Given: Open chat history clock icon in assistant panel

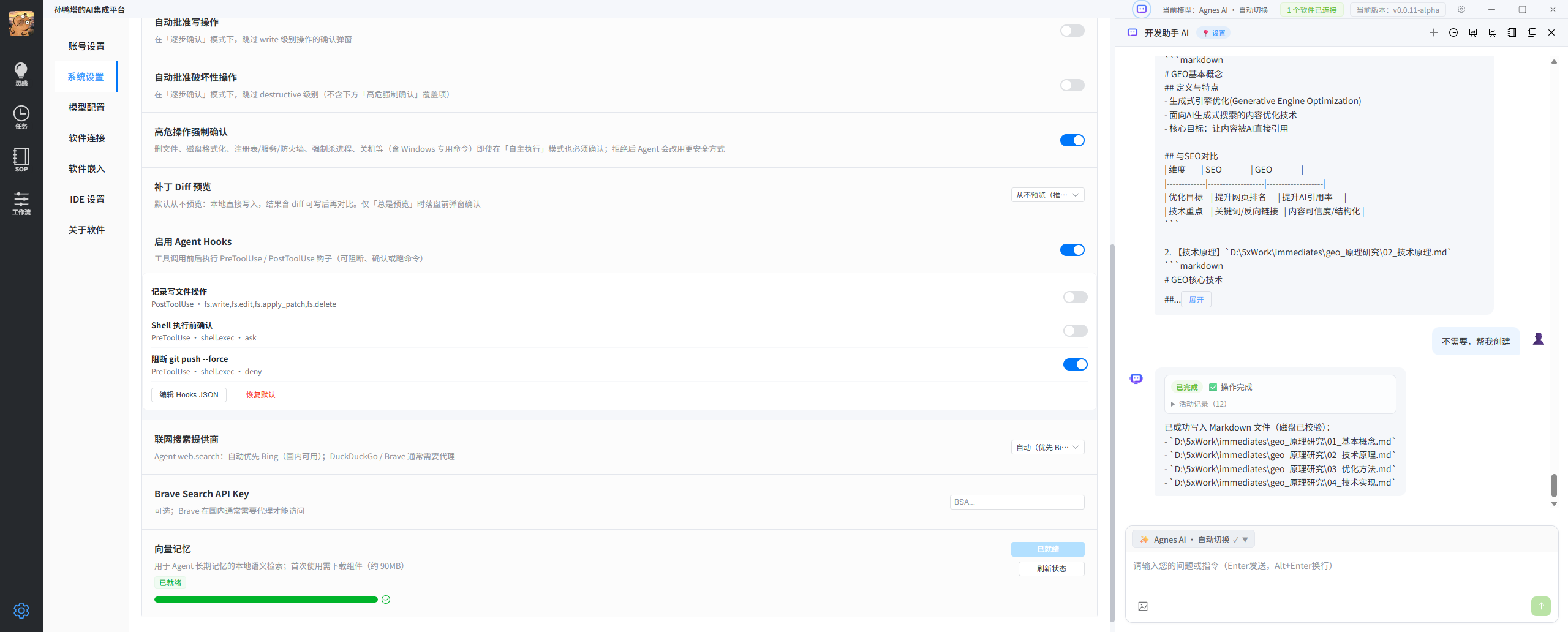Looking at the screenshot, I should 1453,32.
